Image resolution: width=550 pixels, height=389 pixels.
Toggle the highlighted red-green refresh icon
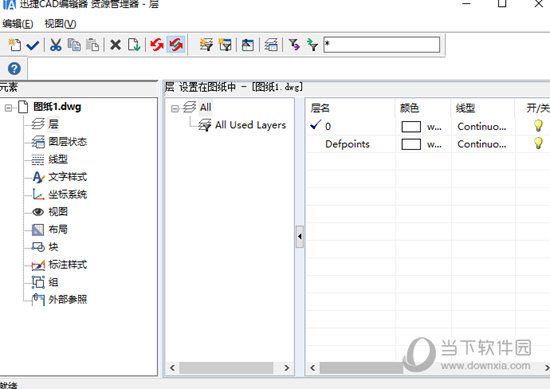point(176,45)
